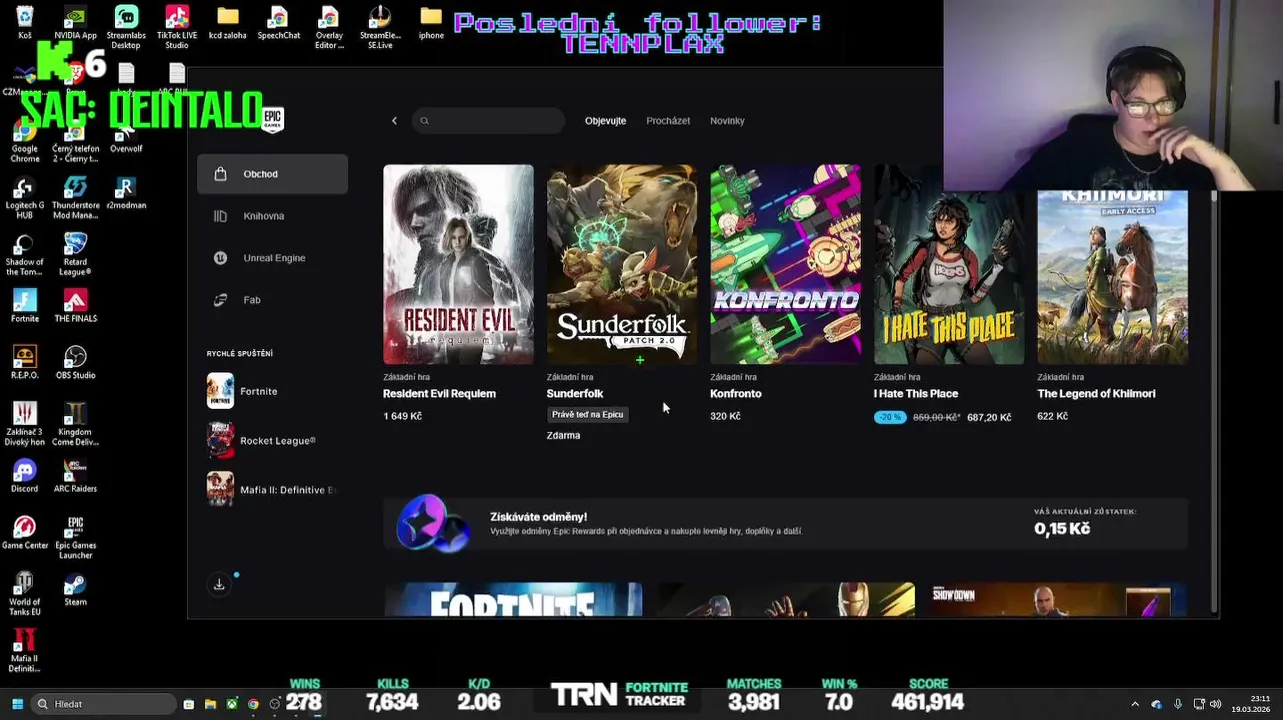Open Koš recycle bin on desktop

25,22
